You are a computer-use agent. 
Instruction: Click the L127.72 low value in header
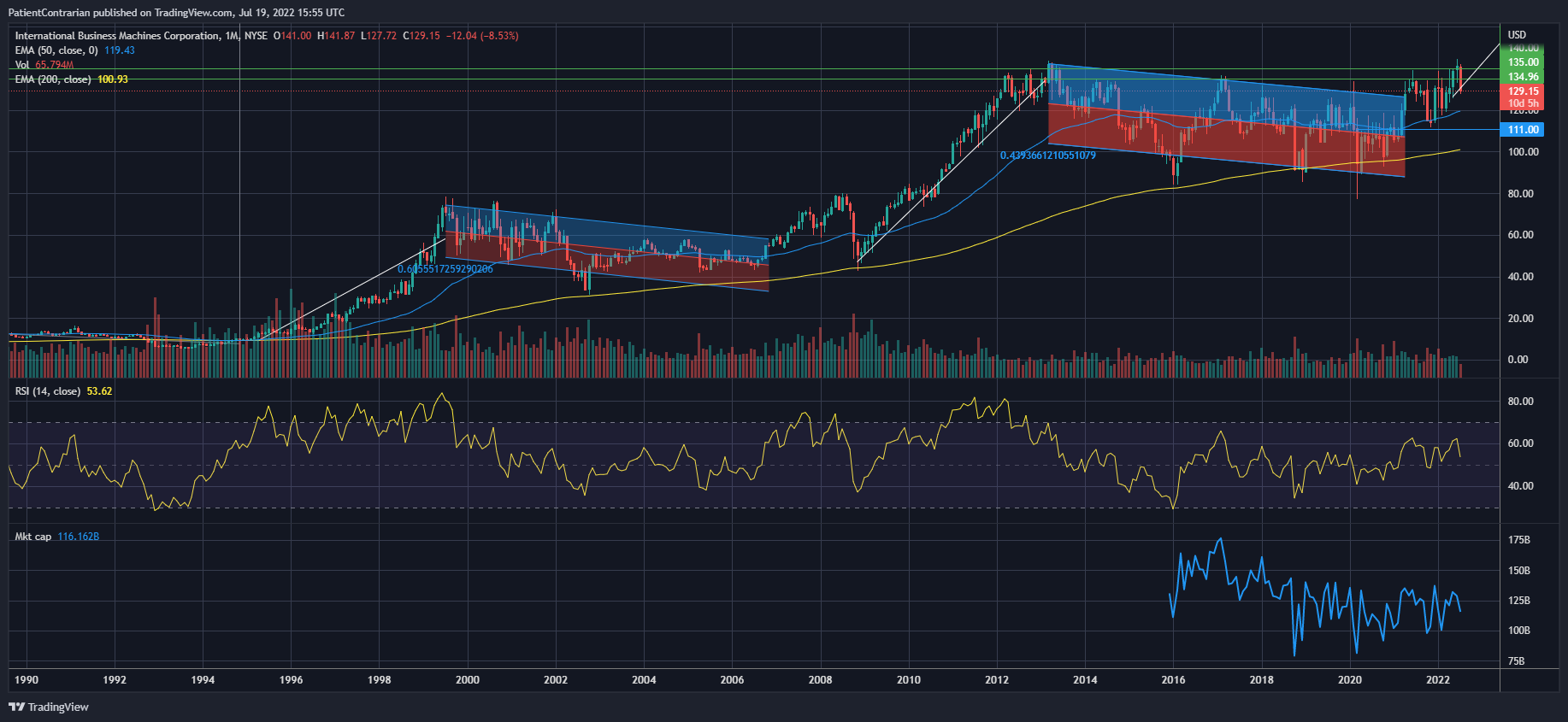379,36
